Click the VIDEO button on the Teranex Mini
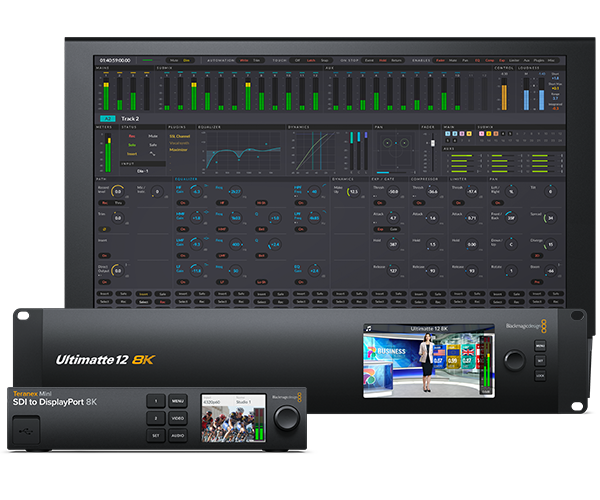 [x=178, y=418]
